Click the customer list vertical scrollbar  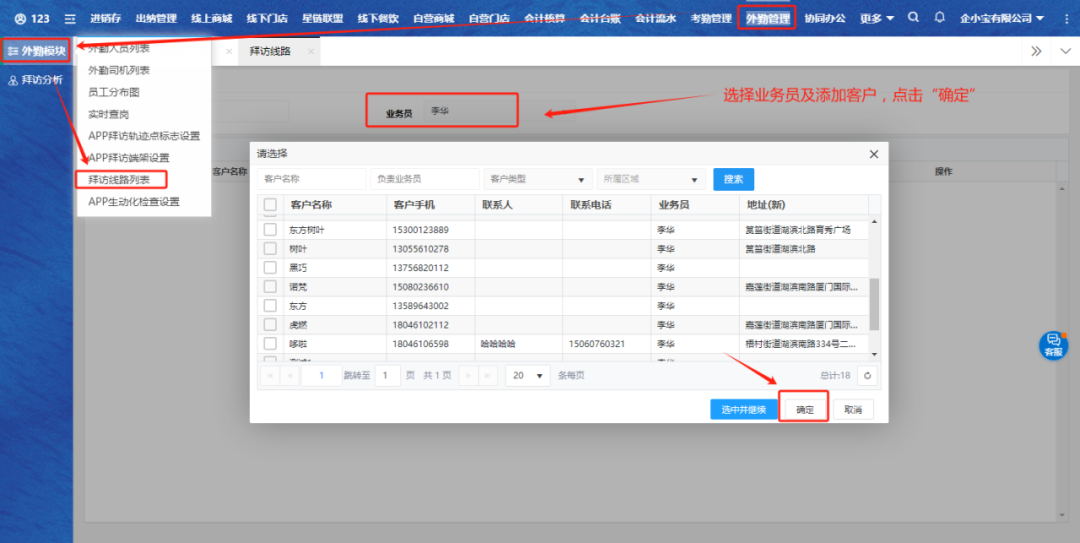coord(874,302)
